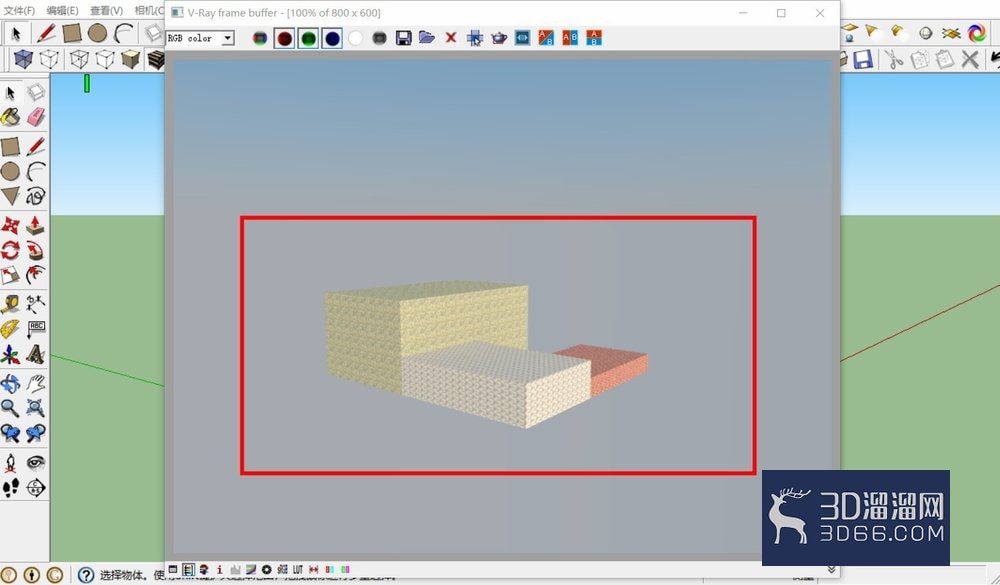Toggle force color clamping icon in VFB
This screenshot has height=585, width=1000.
188,569
